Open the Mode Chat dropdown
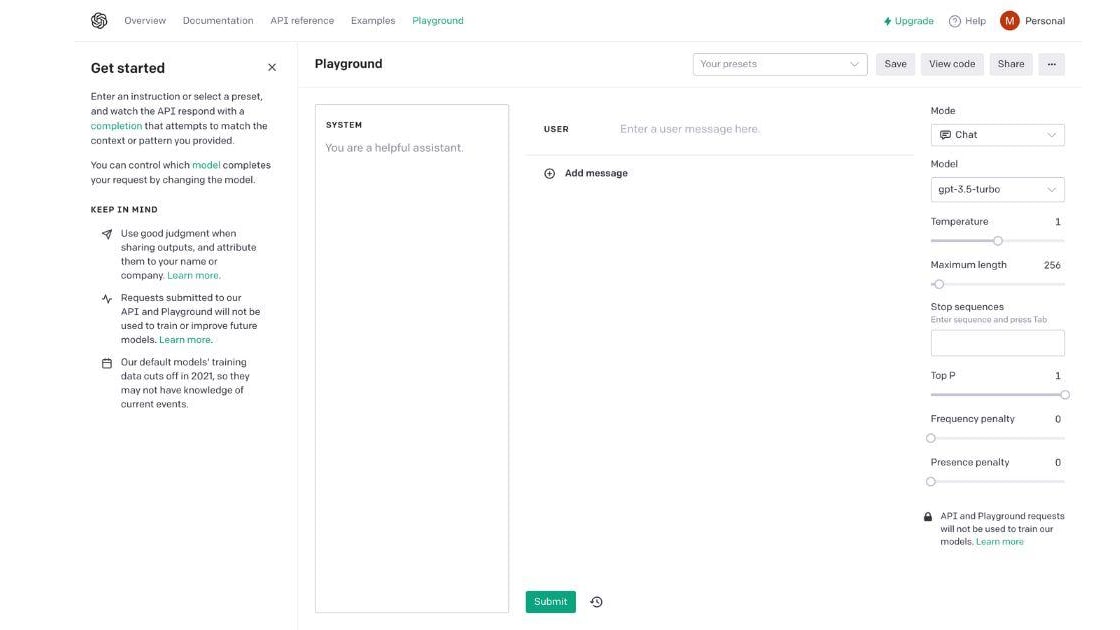 tap(997, 135)
